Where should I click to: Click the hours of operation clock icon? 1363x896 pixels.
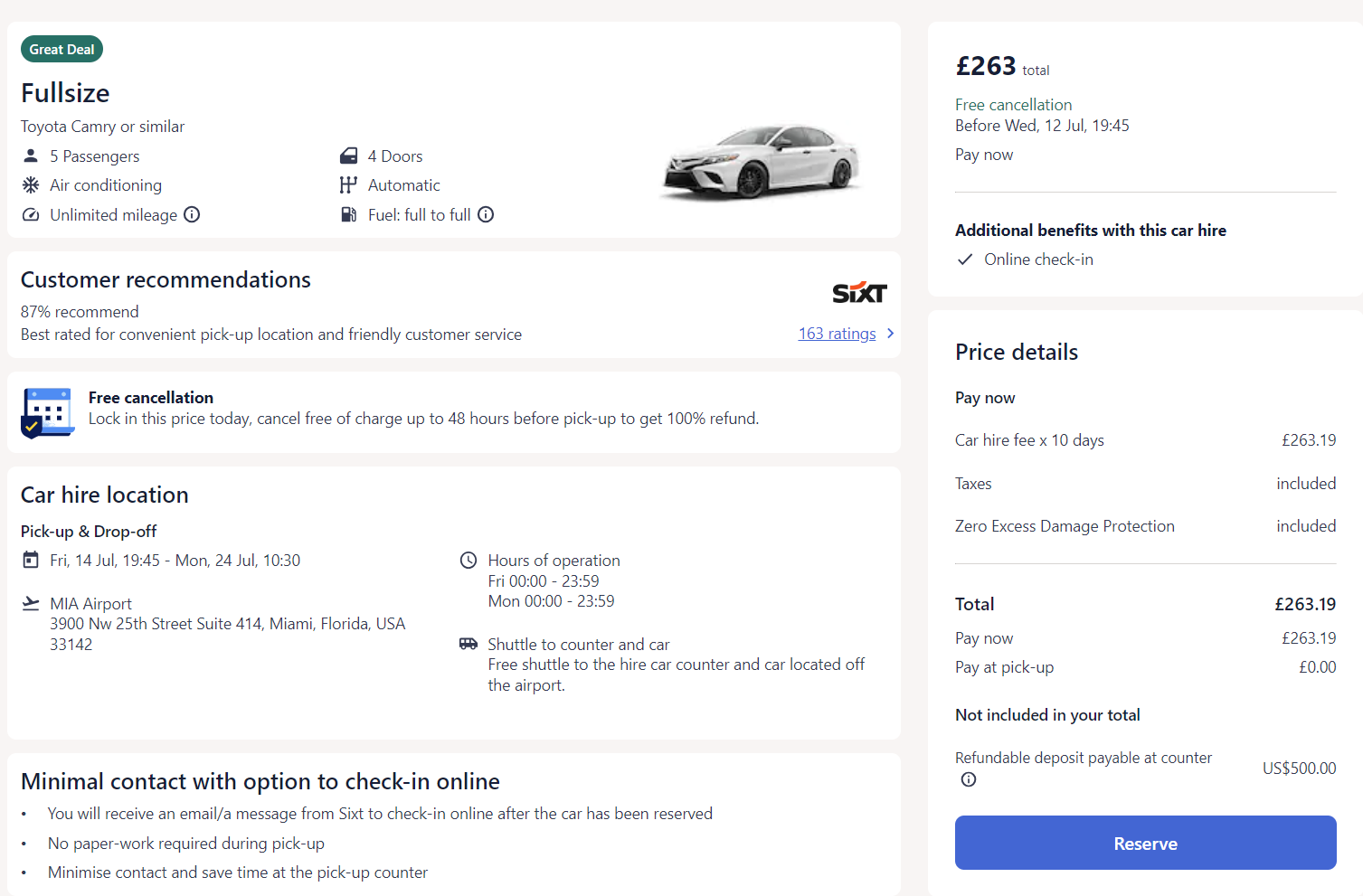(469, 561)
